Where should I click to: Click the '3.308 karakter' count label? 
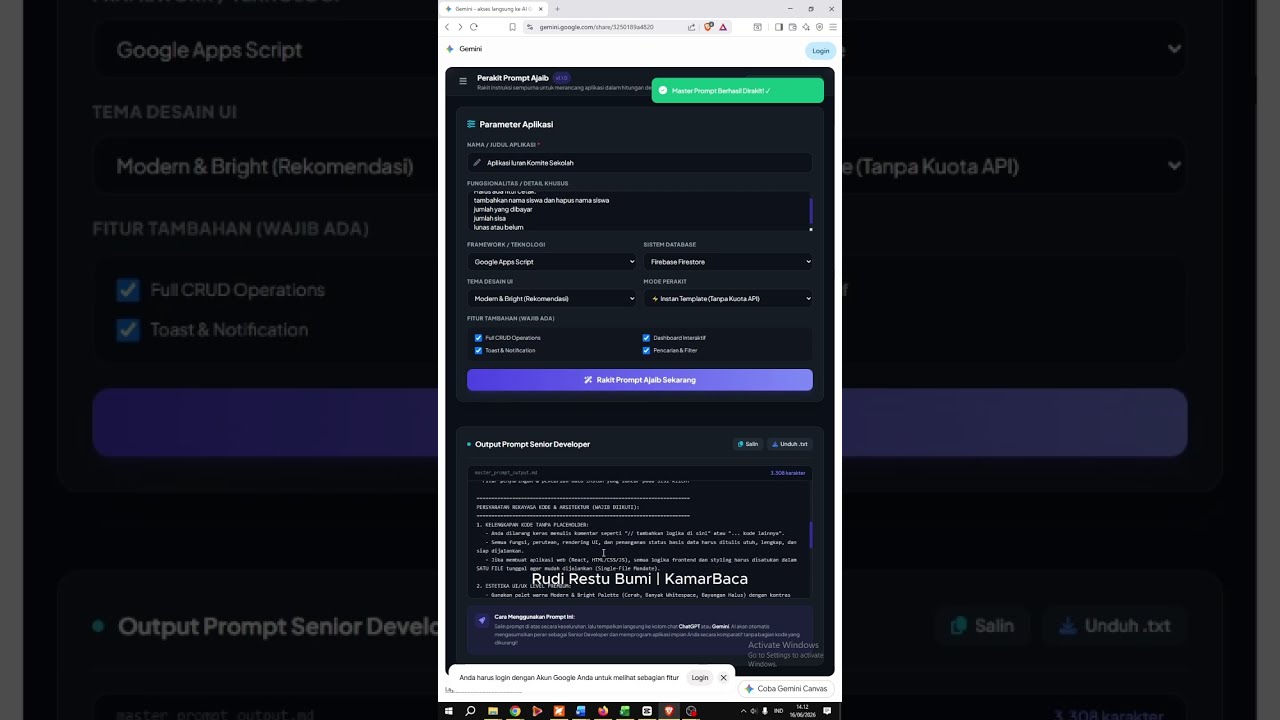click(x=787, y=473)
